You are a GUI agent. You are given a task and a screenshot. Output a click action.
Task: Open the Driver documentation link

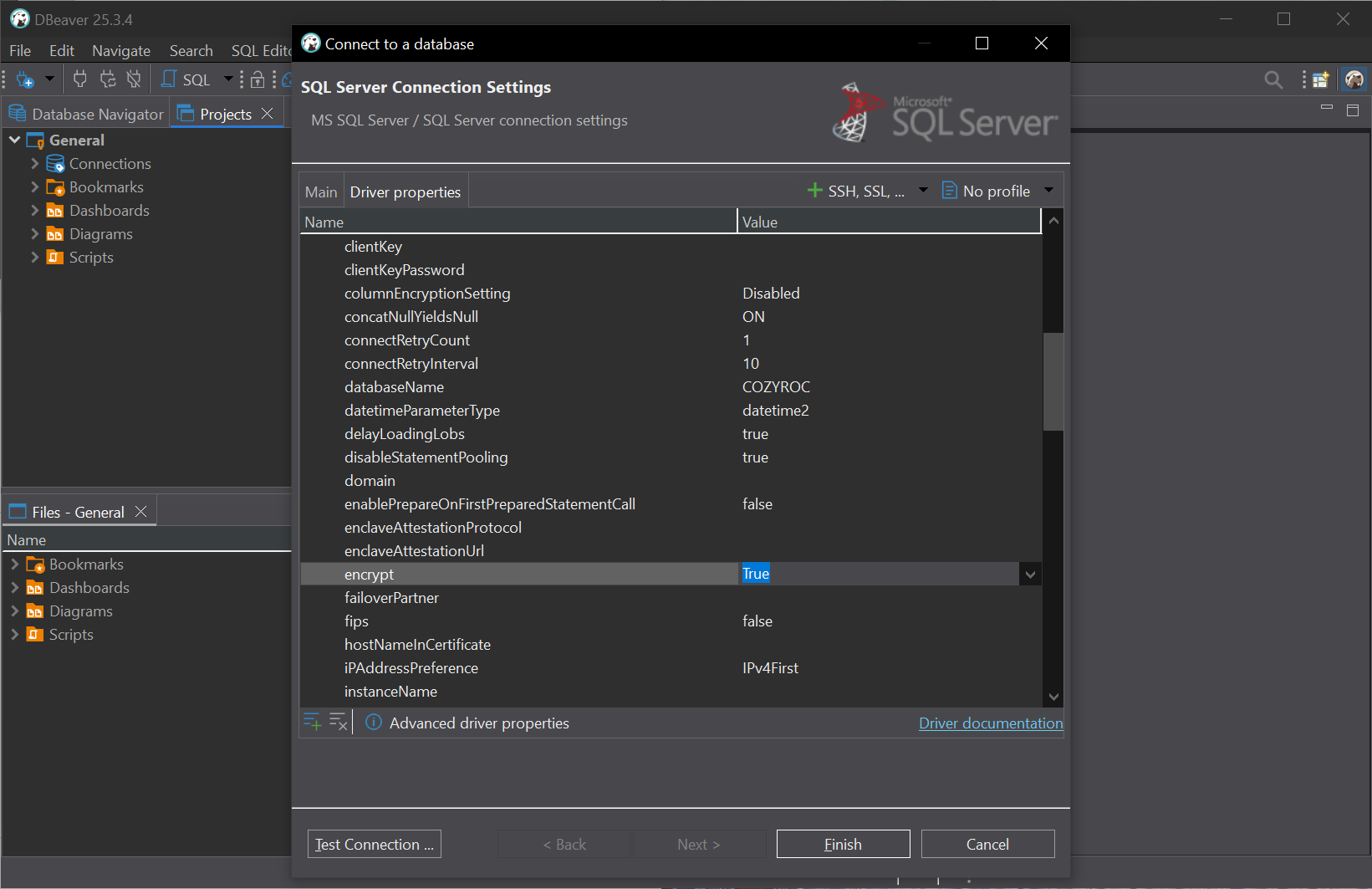pos(991,723)
